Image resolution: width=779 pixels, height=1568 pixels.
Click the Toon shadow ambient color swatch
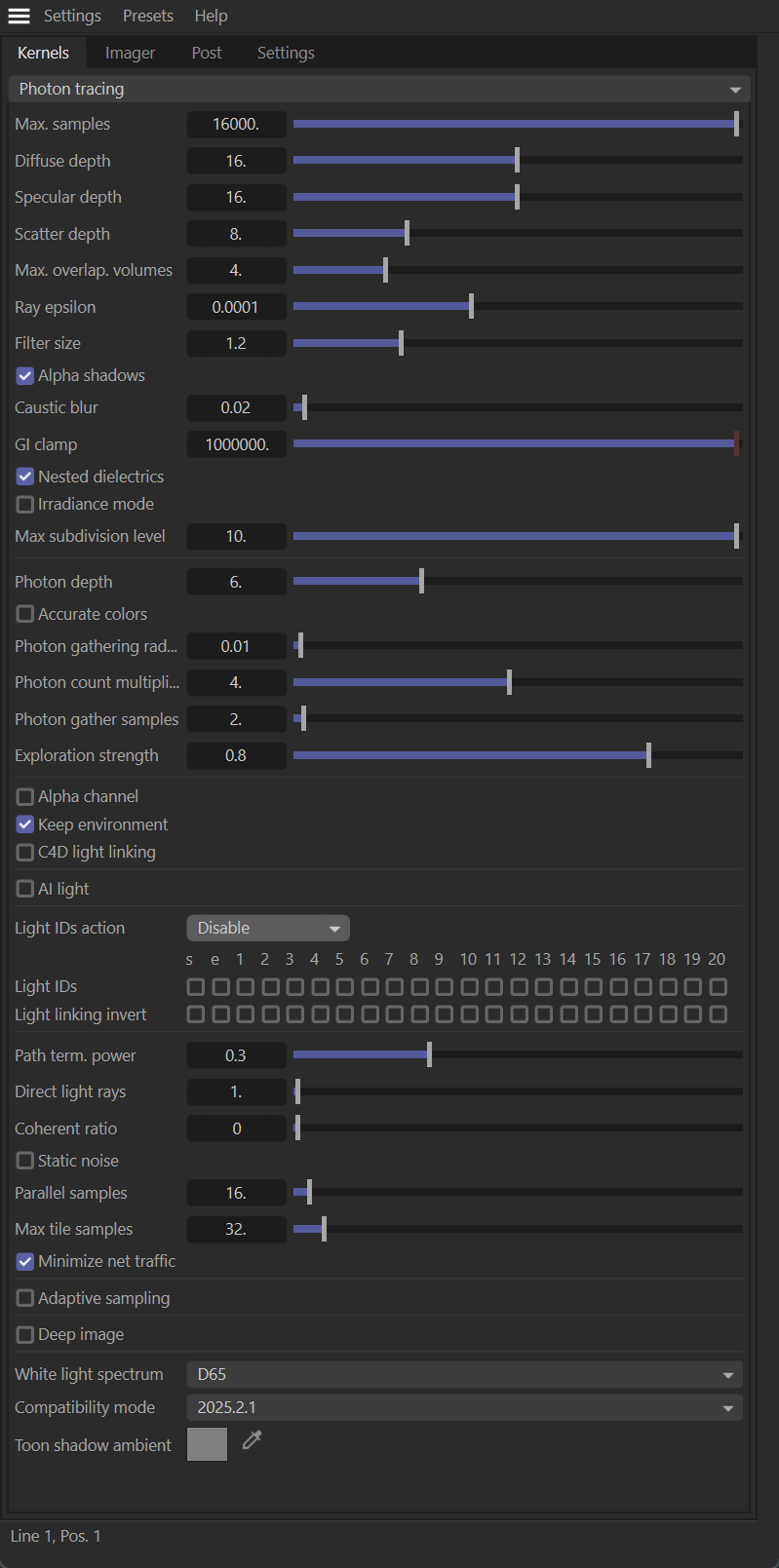(207, 1445)
